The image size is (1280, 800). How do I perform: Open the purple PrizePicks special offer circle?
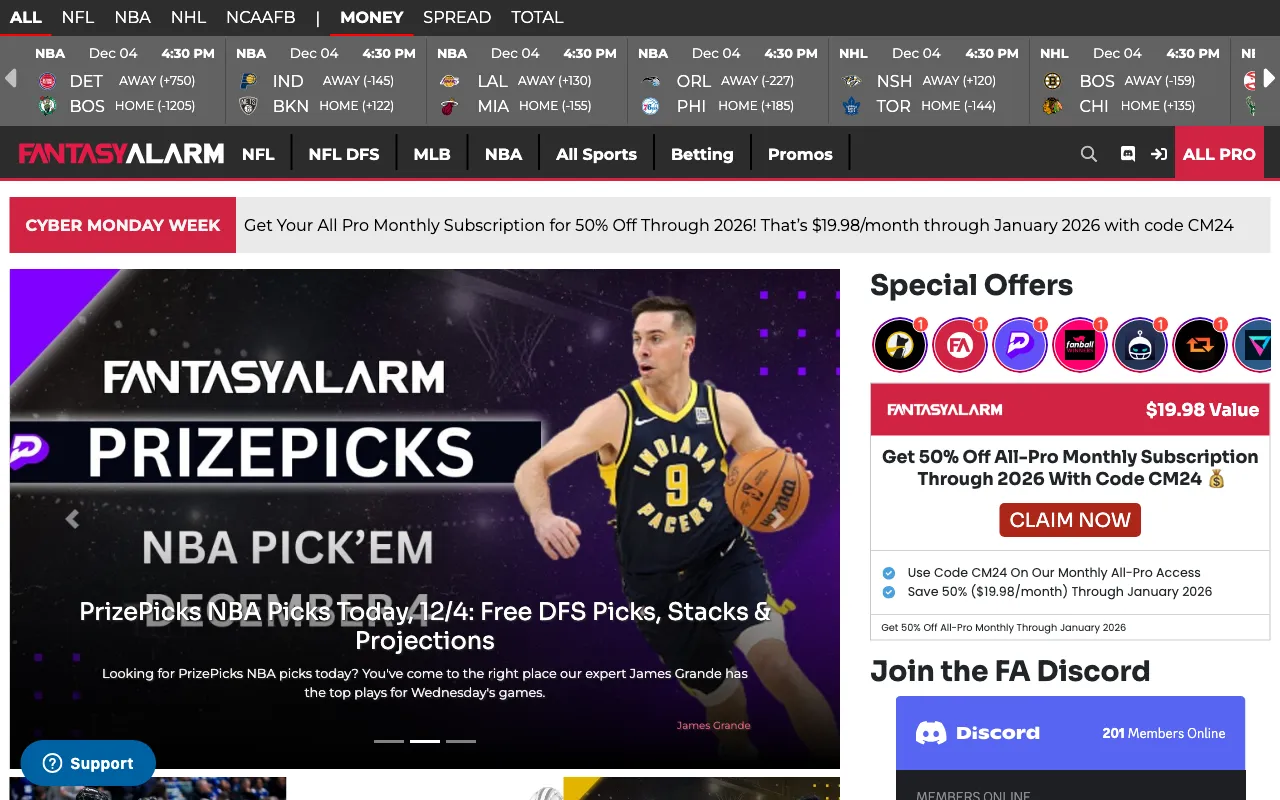point(1020,345)
